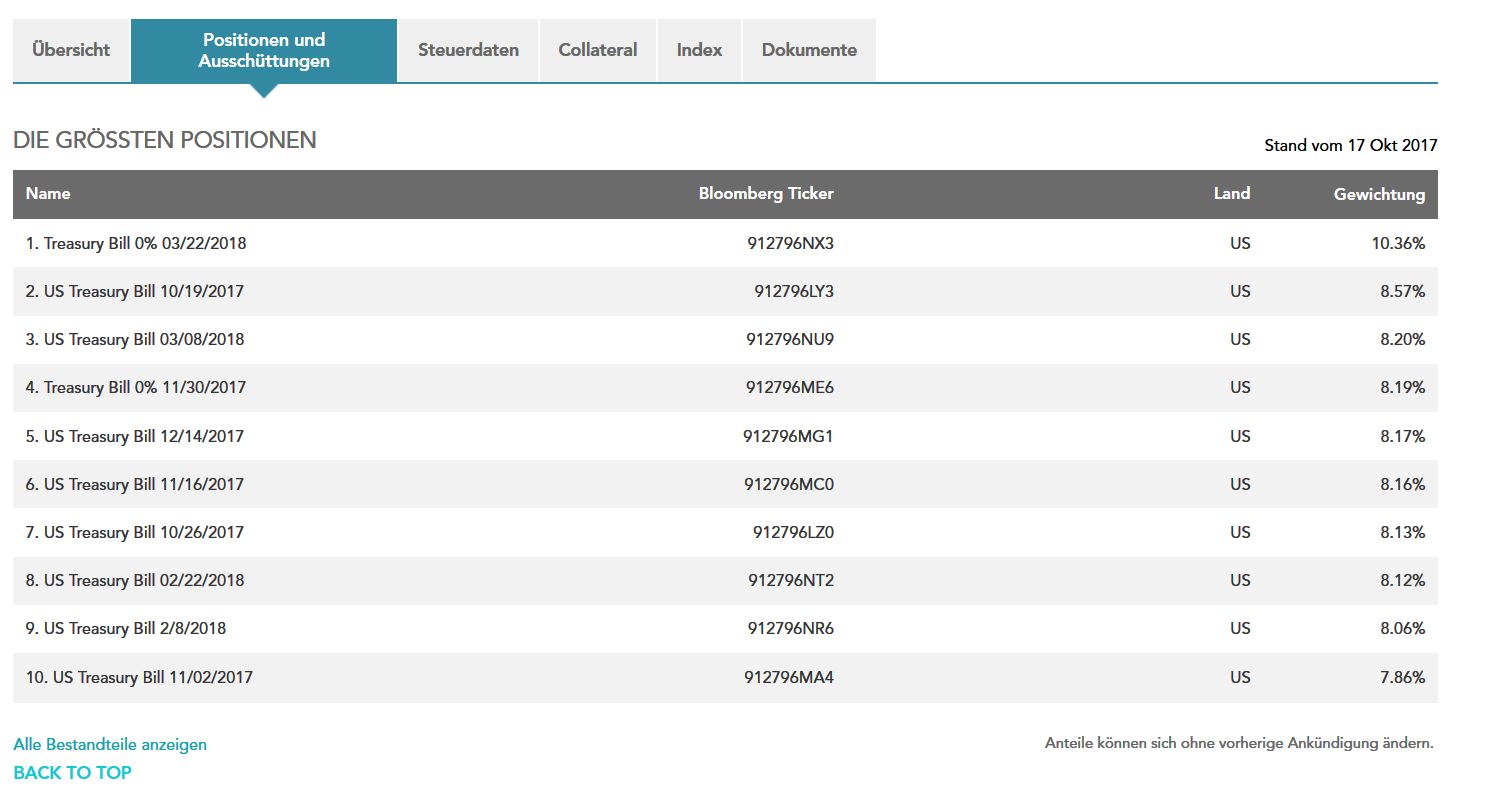Switch to the Steuerdaten tab
Image resolution: width=1495 pixels, height=797 pixels.
point(468,50)
